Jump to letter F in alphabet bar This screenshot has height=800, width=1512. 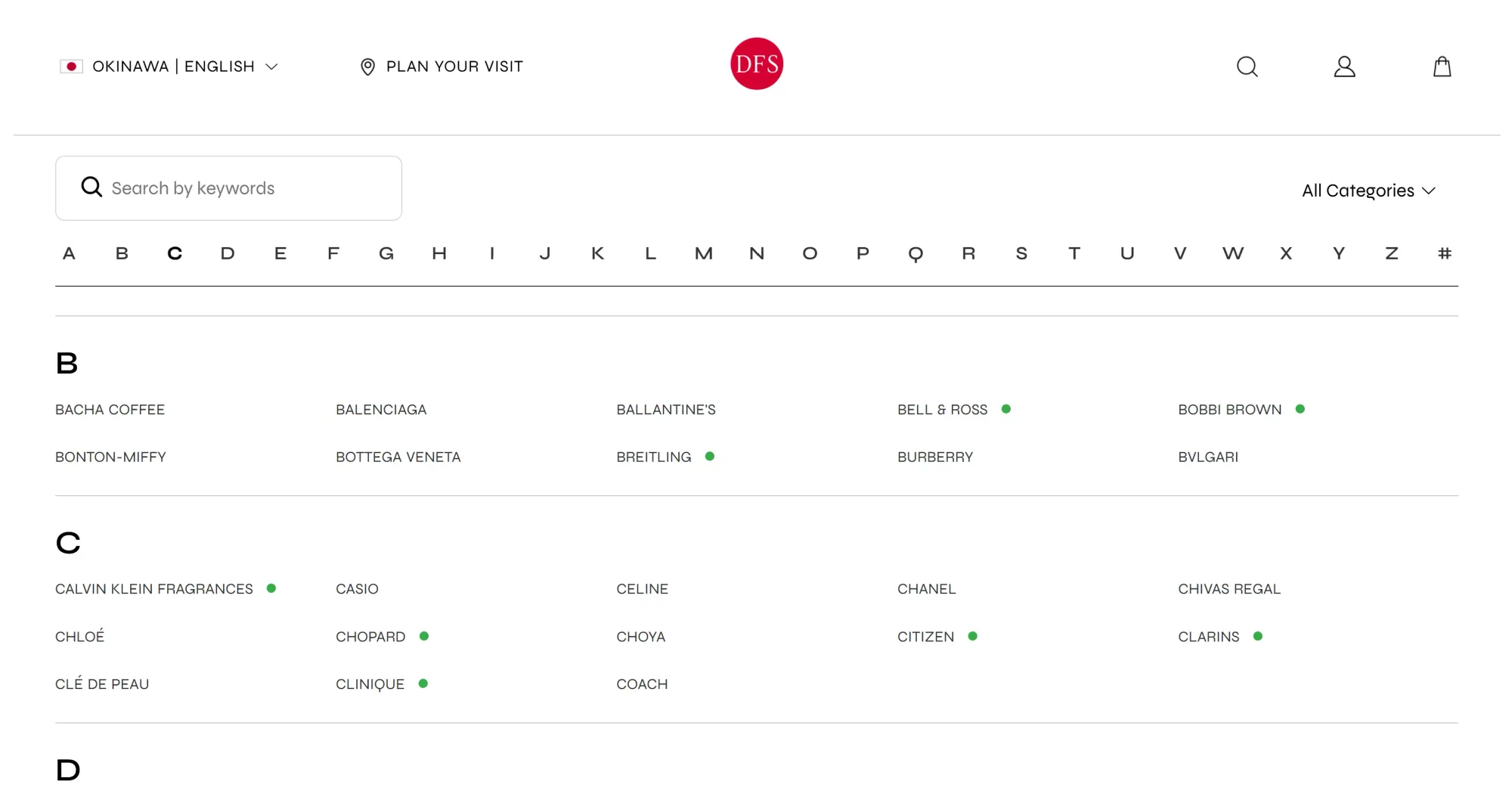333,253
